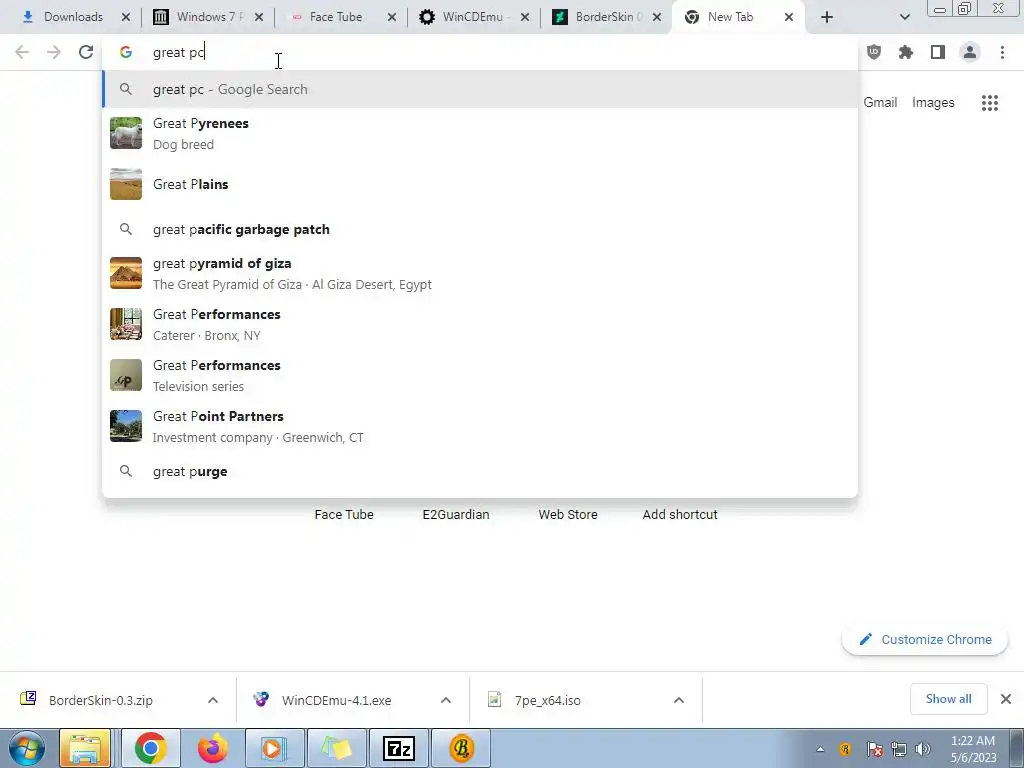Open the E2Guardian shortcut

(456, 514)
